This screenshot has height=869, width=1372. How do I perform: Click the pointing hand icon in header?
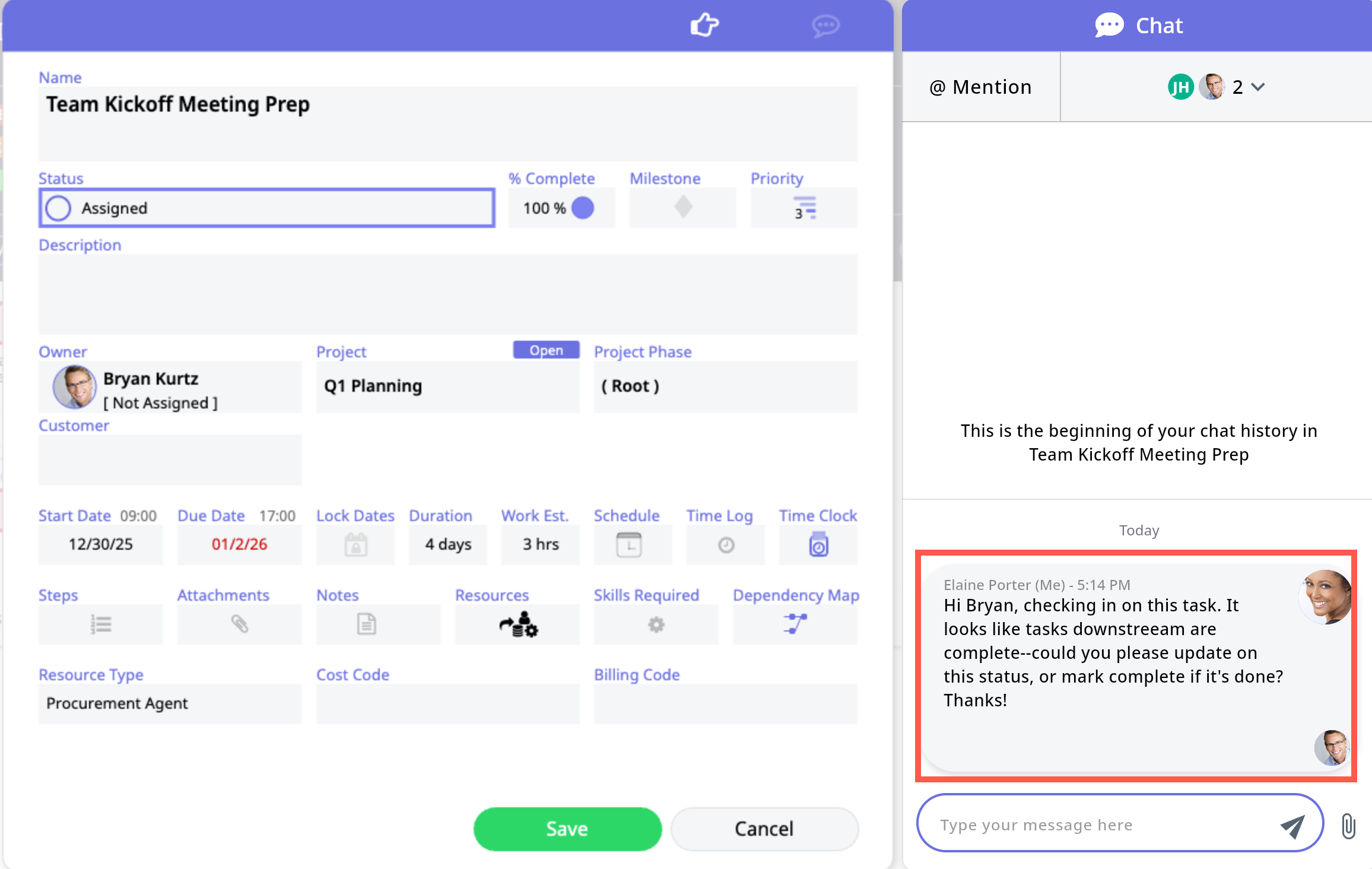click(704, 25)
